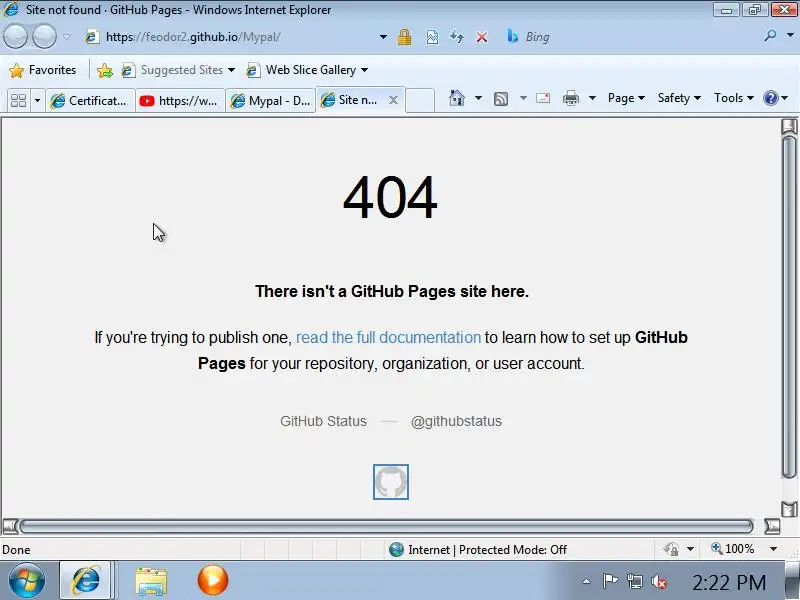800x600 pixels.
Task: Click the Home page icon
Action: 457,98
